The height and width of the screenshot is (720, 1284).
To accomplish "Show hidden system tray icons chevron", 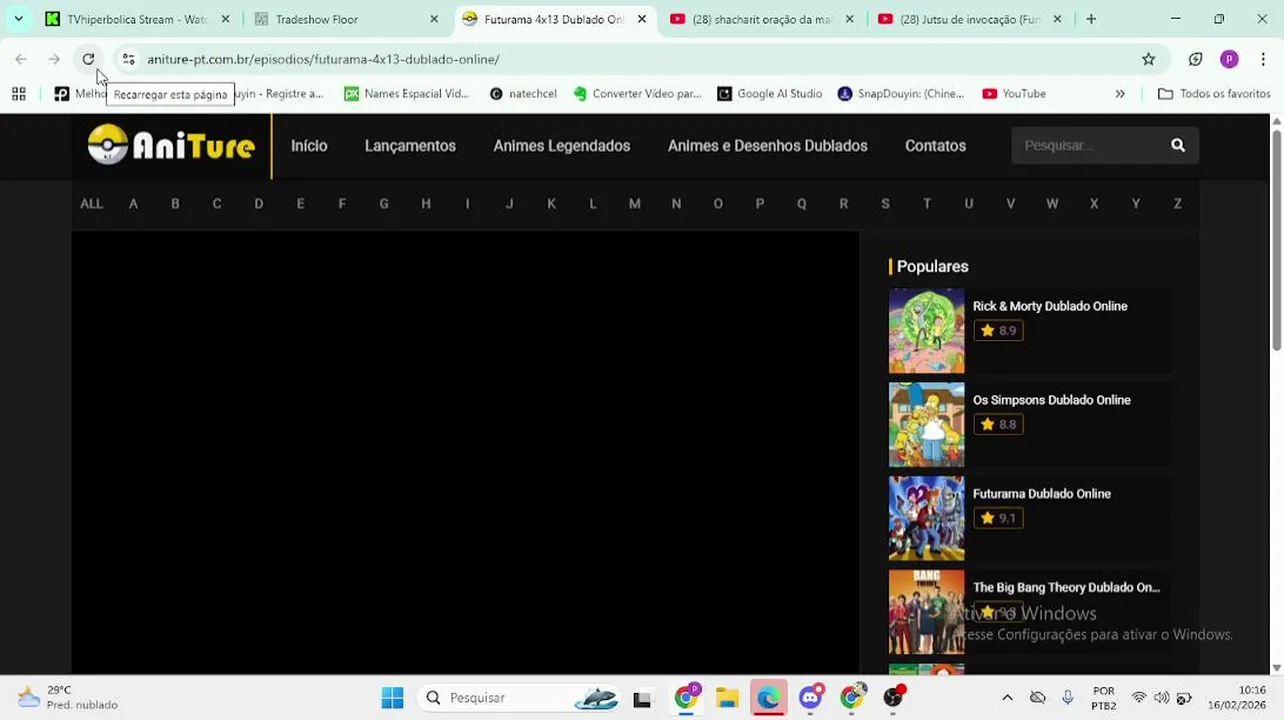I will pos(1007,698).
